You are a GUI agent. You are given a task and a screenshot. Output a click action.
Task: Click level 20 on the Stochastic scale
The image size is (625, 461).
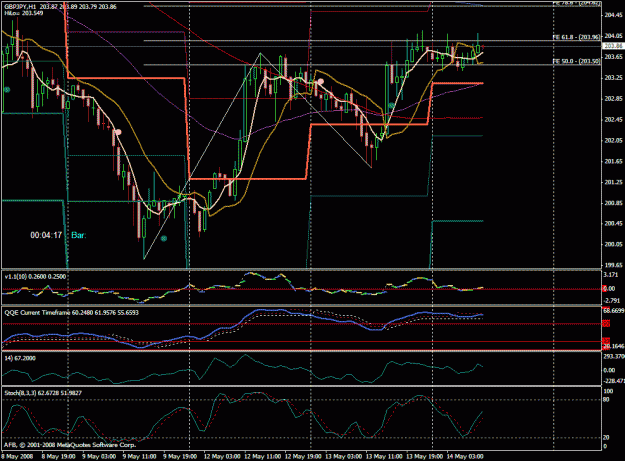606,437
